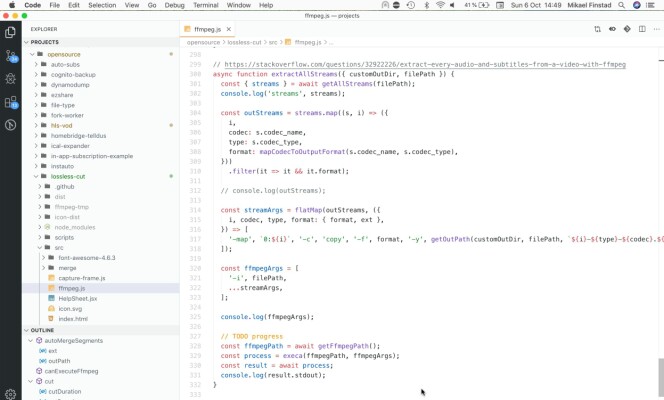Collapse autoMergeSegments in outline
The height and width of the screenshot is (400, 664).
click(x=30, y=341)
